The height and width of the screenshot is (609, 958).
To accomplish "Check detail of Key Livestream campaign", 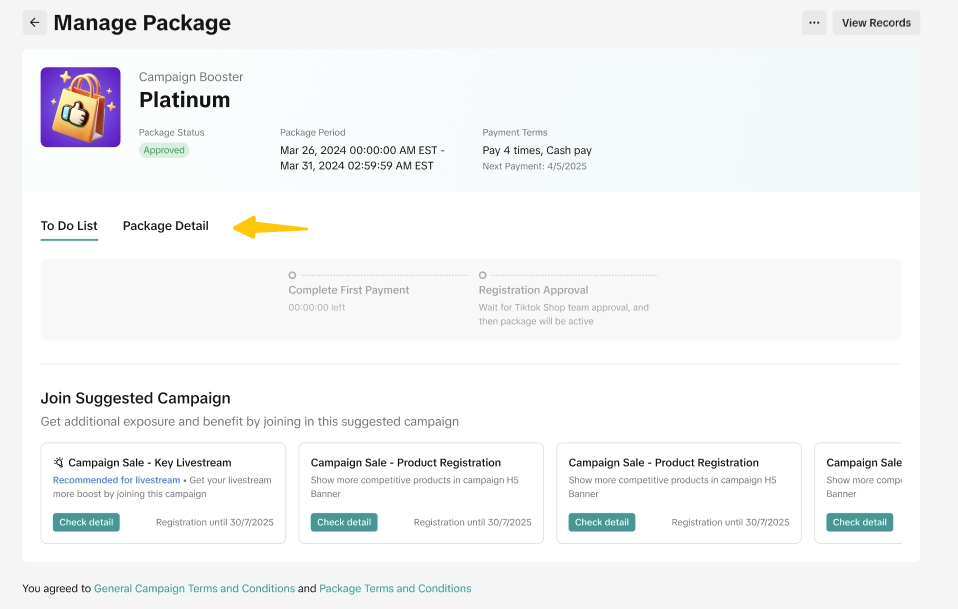I will [x=86, y=522].
